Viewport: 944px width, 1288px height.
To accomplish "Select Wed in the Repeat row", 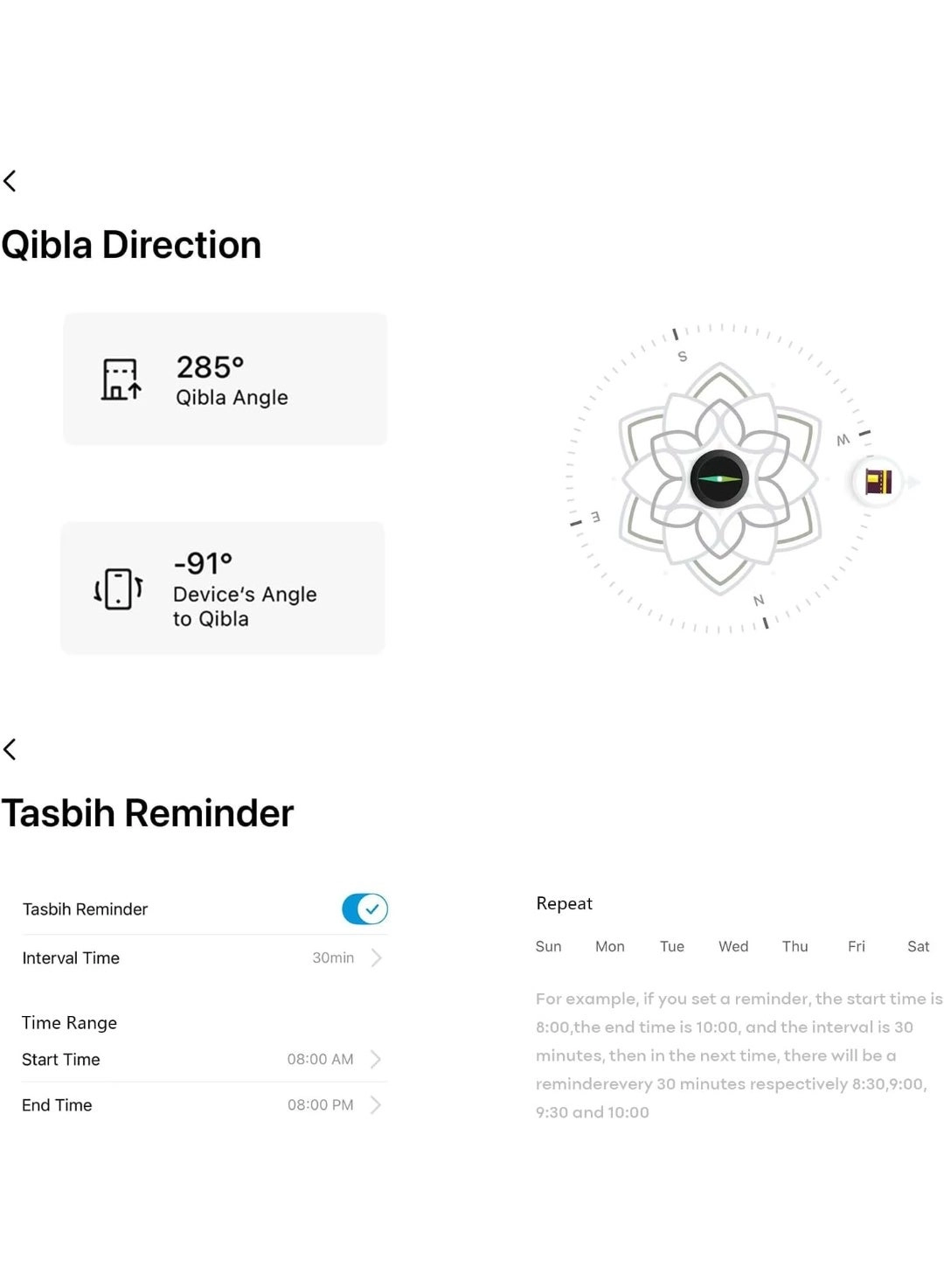I will tap(733, 946).
